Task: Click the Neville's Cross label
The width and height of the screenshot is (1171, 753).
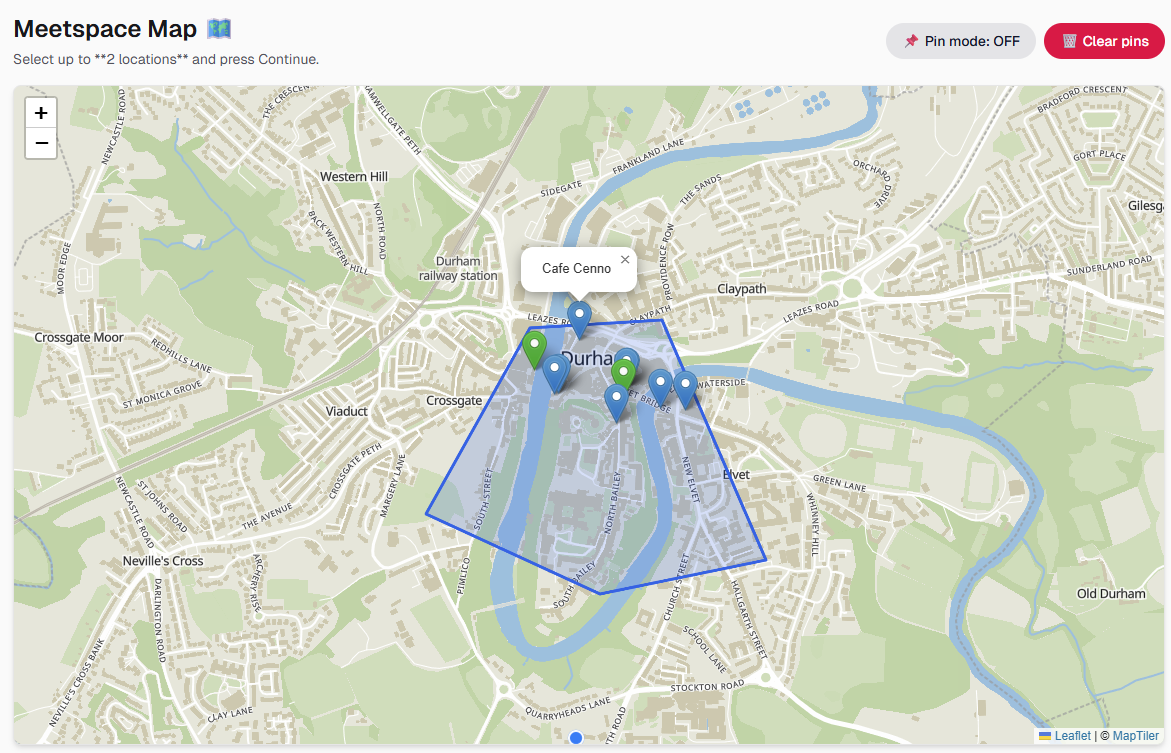Action: pos(163,561)
